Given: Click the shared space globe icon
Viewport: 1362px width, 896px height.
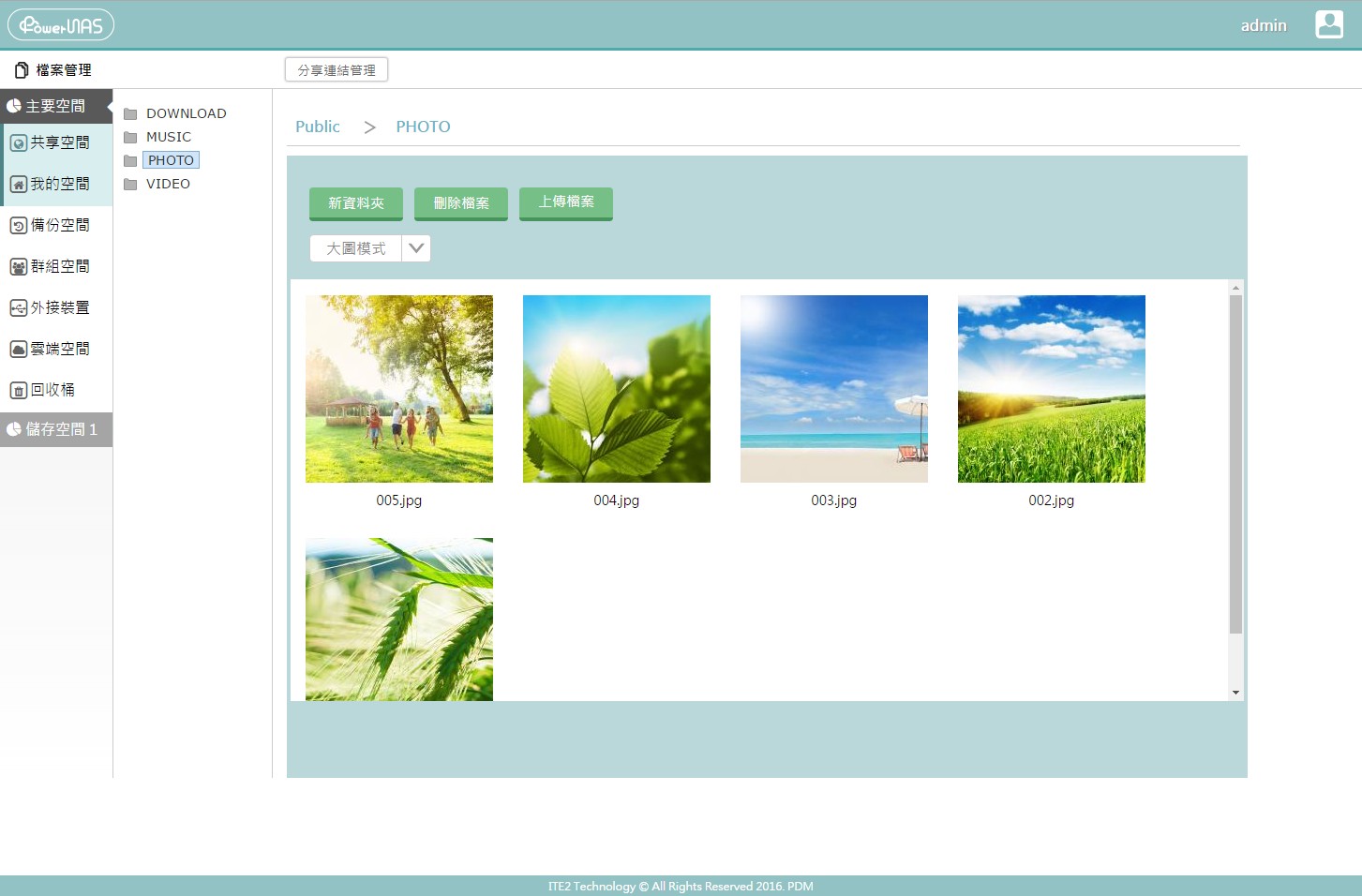Looking at the screenshot, I should pos(18,143).
